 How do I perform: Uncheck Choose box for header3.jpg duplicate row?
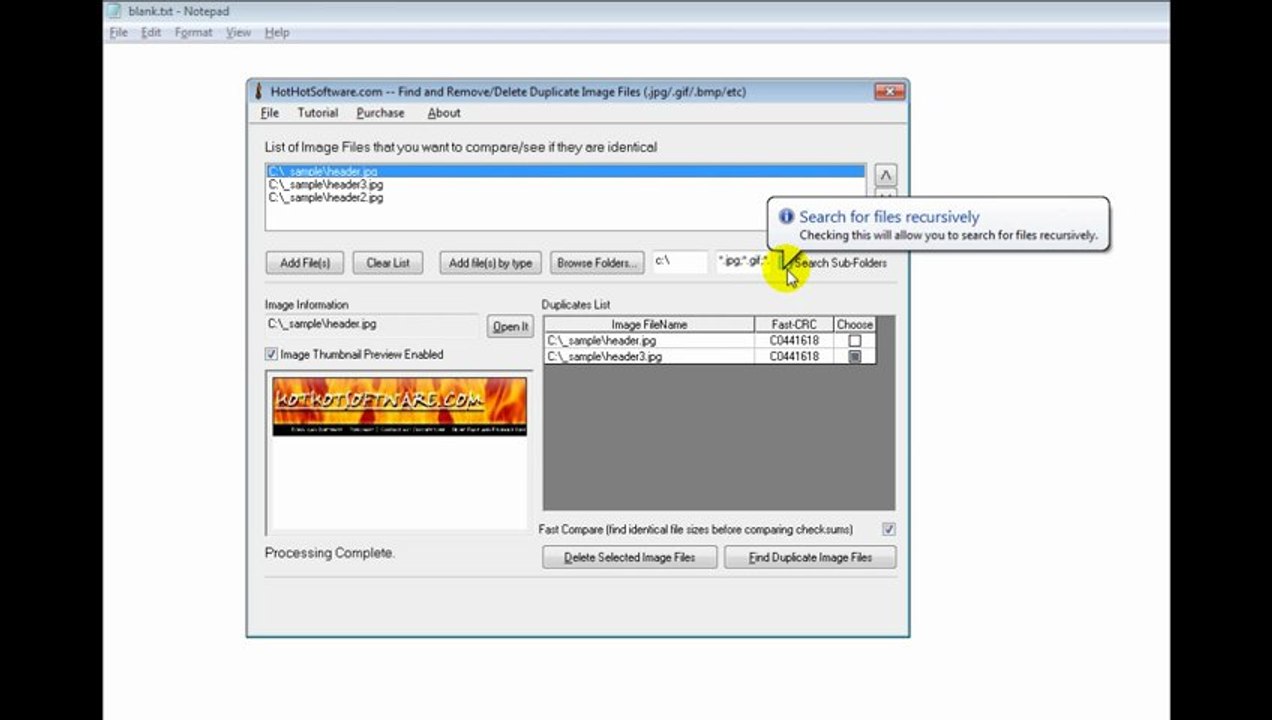854,356
